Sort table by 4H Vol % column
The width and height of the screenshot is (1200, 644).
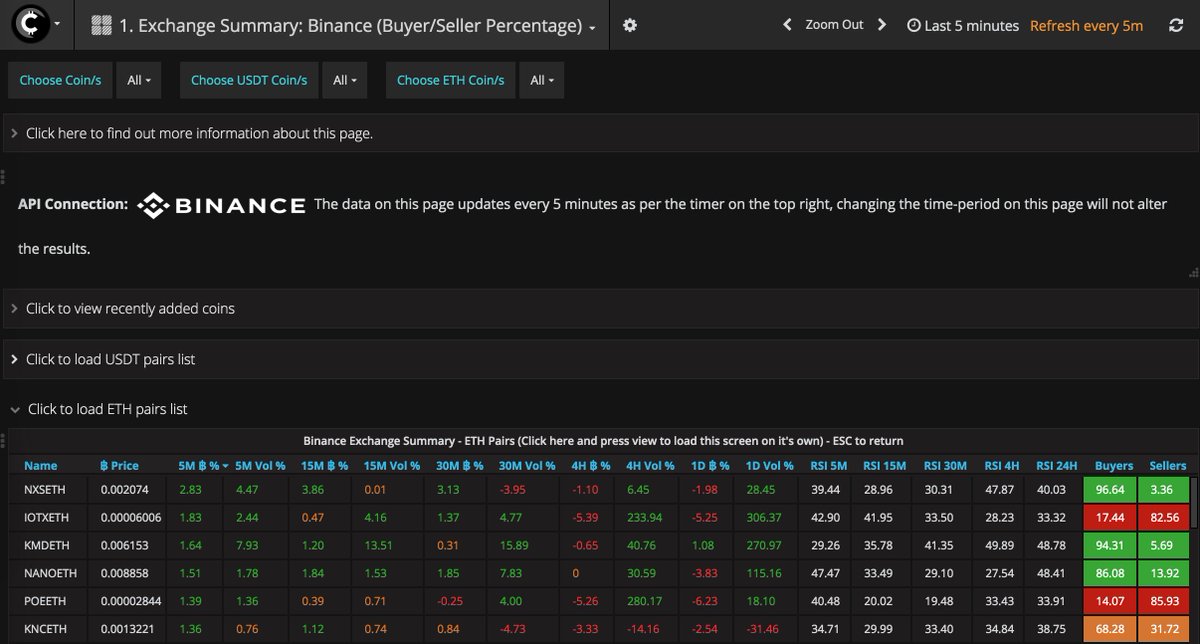[x=651, y=465]
